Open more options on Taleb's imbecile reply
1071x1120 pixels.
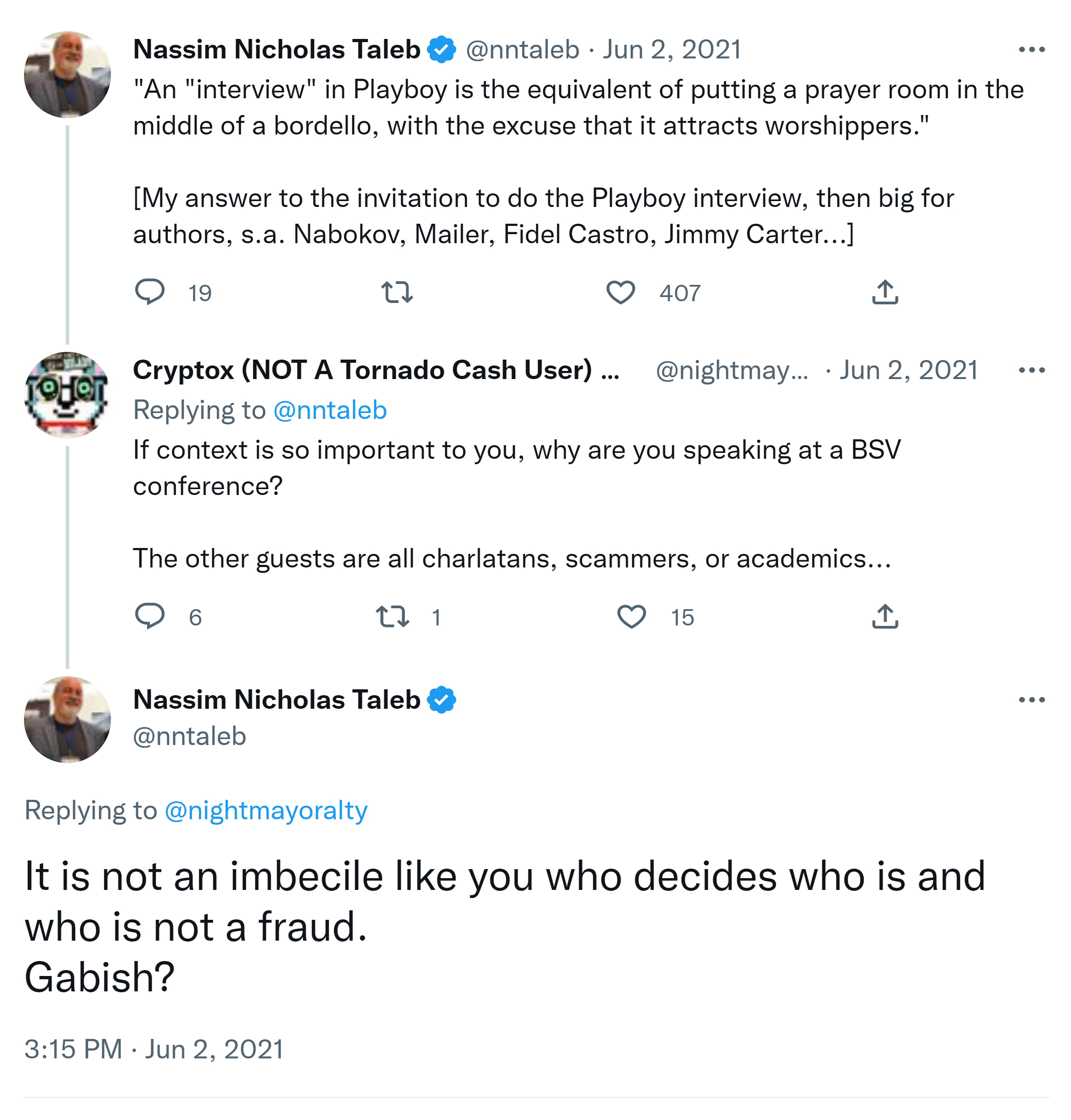(1031, 699)
